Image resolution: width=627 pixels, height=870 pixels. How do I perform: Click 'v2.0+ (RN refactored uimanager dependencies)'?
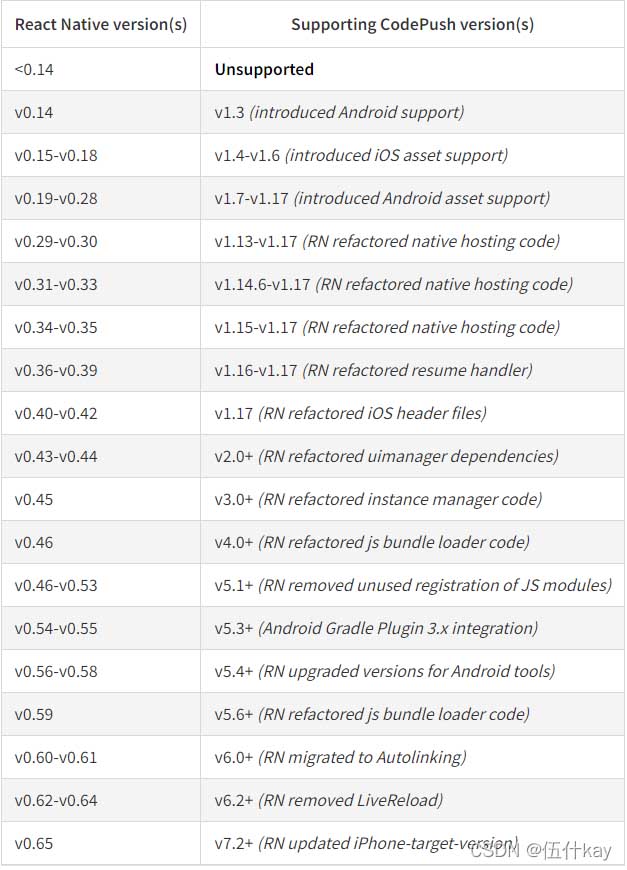click(386, 456)
